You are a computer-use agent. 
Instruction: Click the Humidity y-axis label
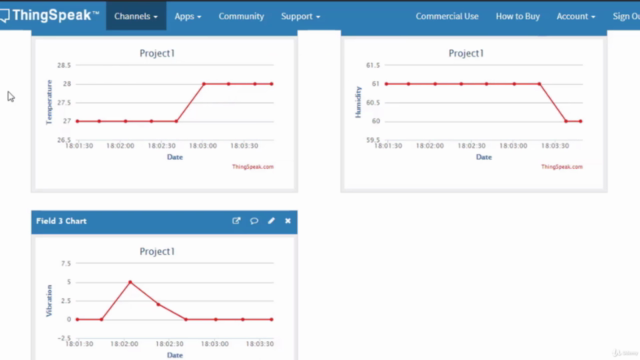[358, 102]
